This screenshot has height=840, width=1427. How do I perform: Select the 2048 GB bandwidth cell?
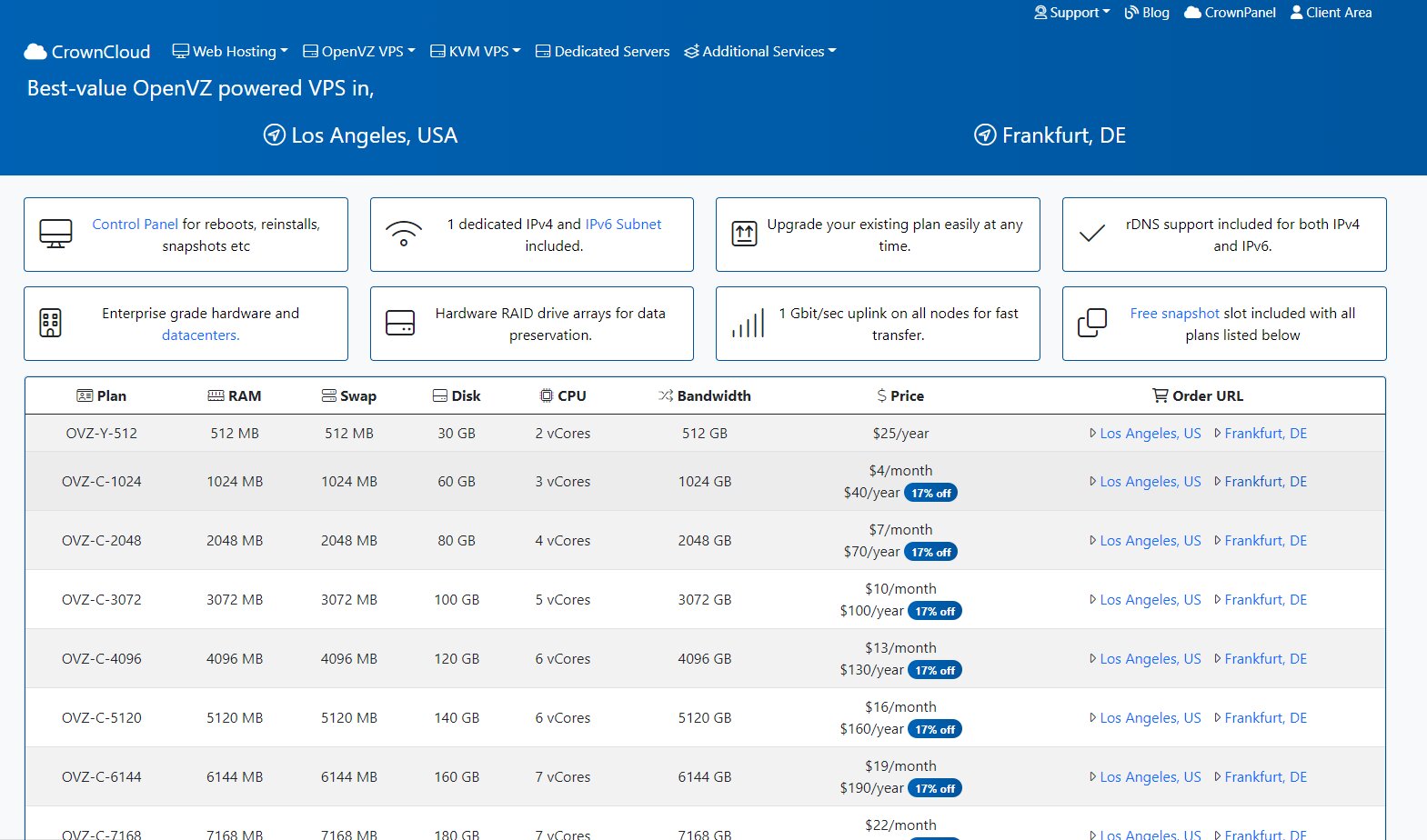click(705, 541)
